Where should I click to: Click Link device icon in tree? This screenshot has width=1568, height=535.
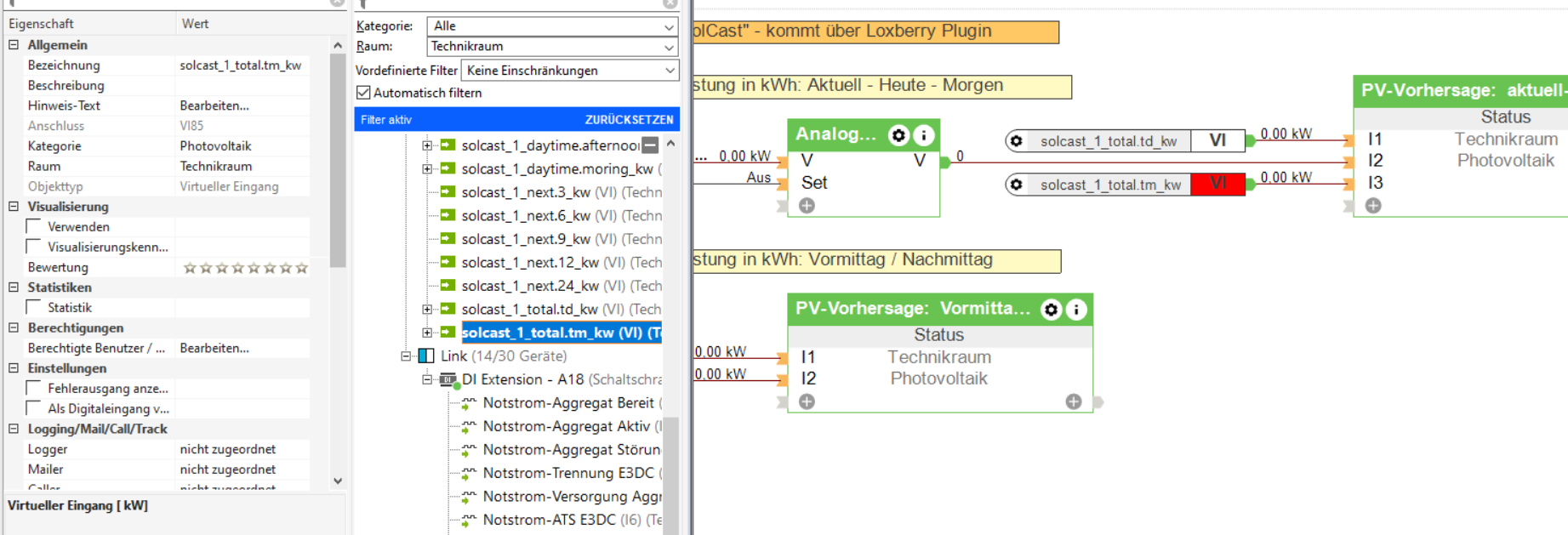tap(426, 356)
